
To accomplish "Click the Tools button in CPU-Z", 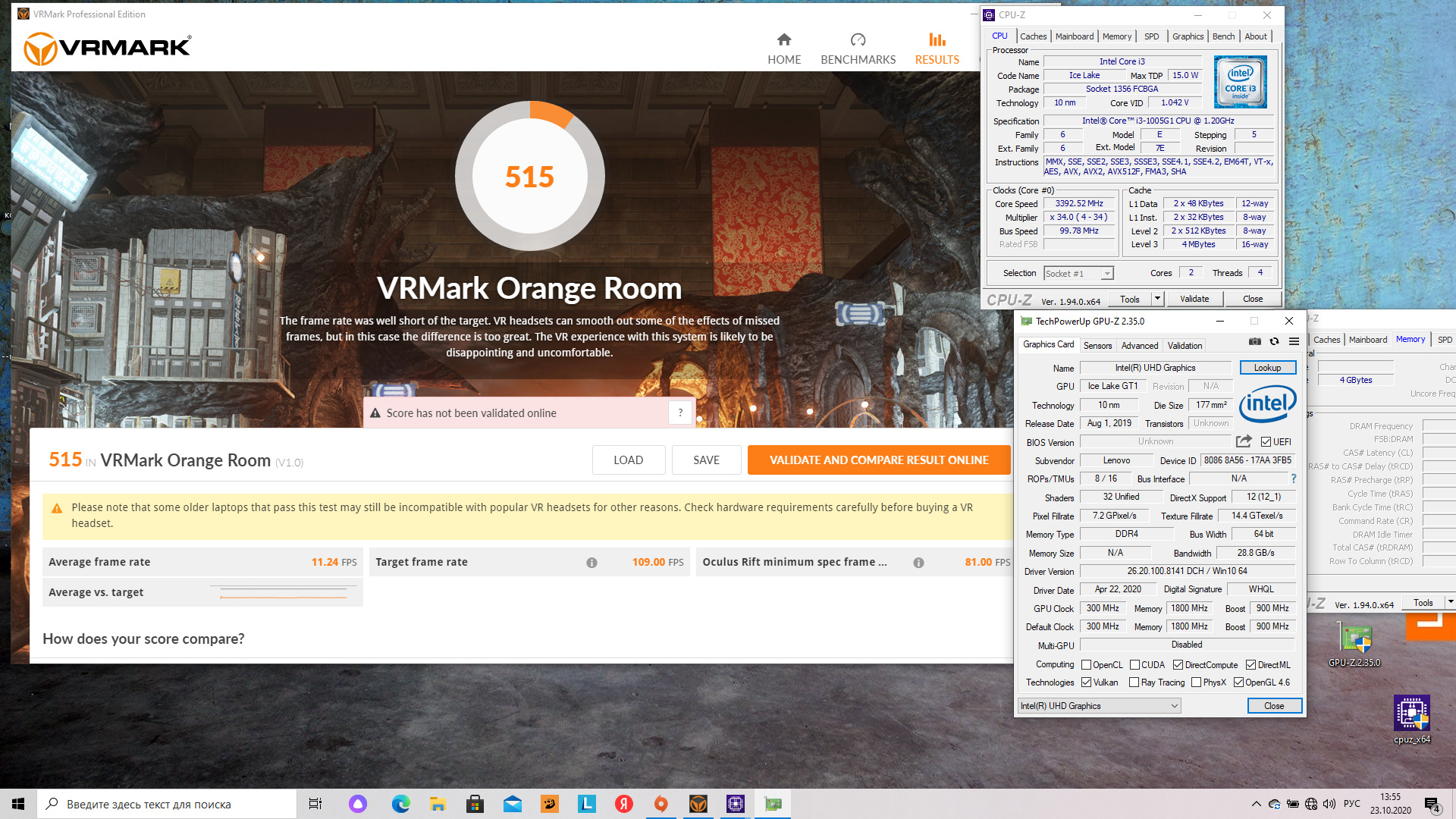I will 1130,299.
